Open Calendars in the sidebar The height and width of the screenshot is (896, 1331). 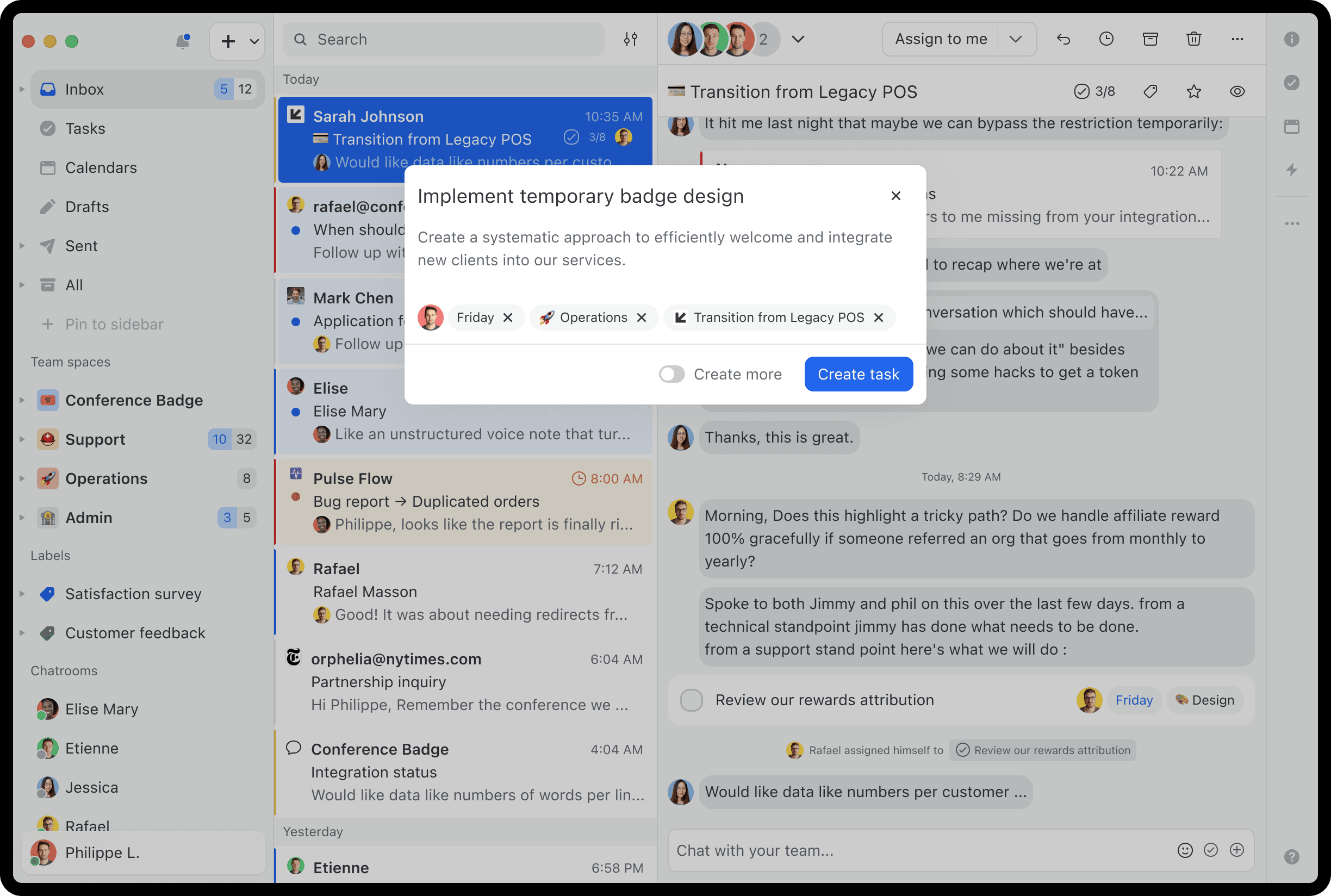(x=101, y=167)
